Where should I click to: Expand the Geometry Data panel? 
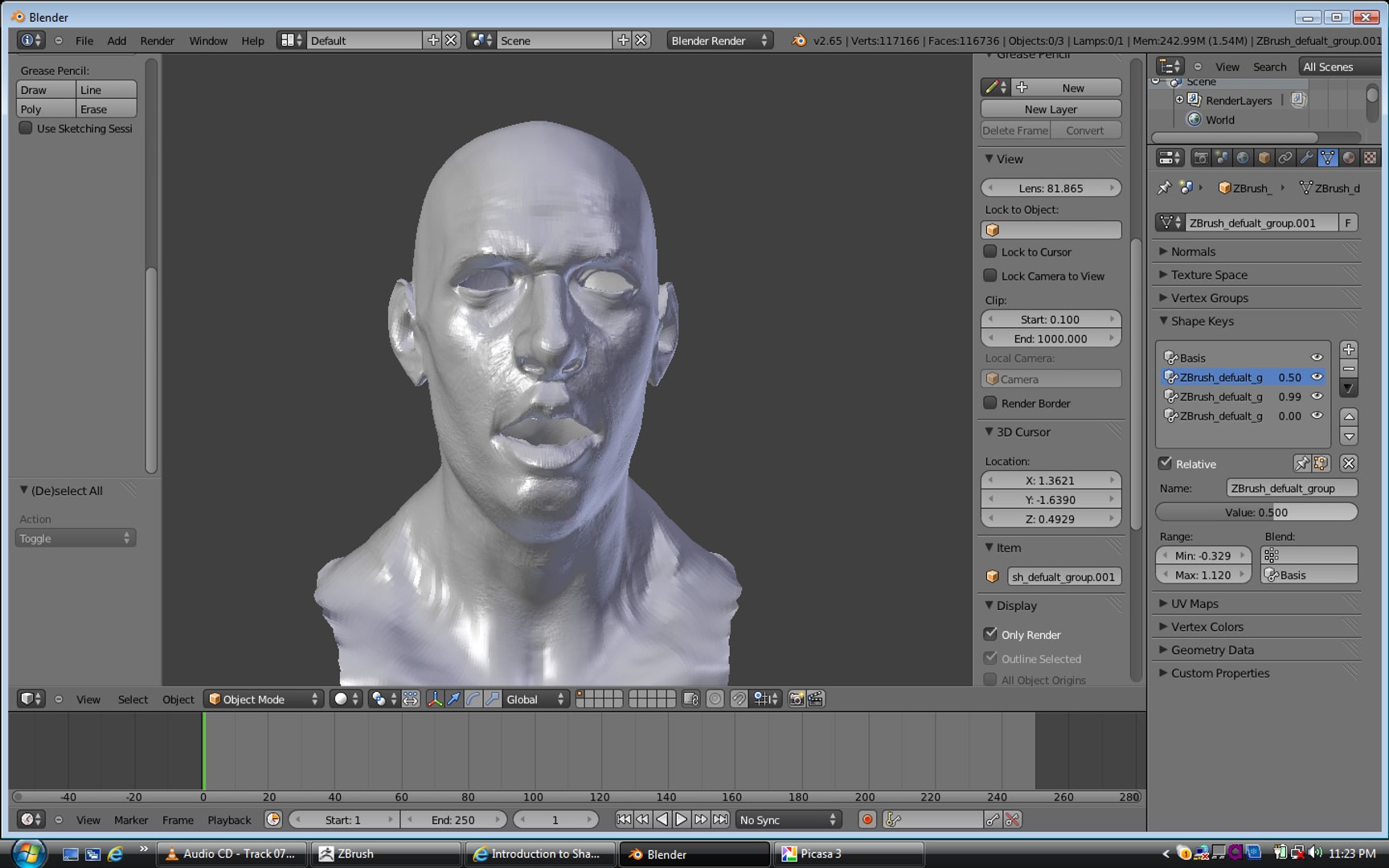click(1211, 650)
